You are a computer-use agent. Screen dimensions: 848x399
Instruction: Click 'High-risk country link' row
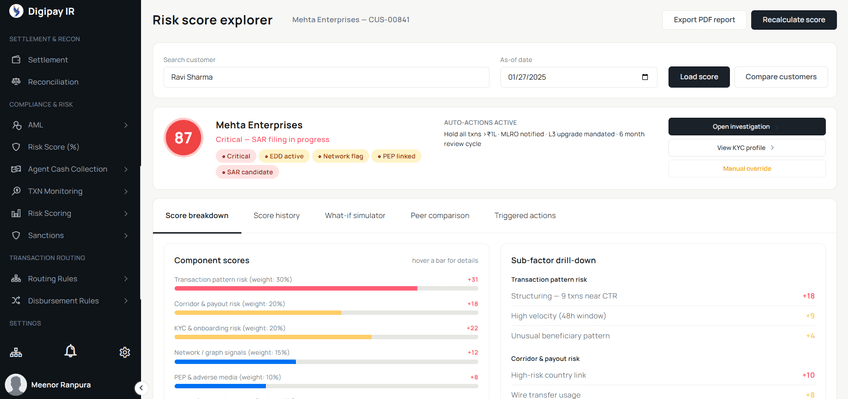click(x=662, y=375)
